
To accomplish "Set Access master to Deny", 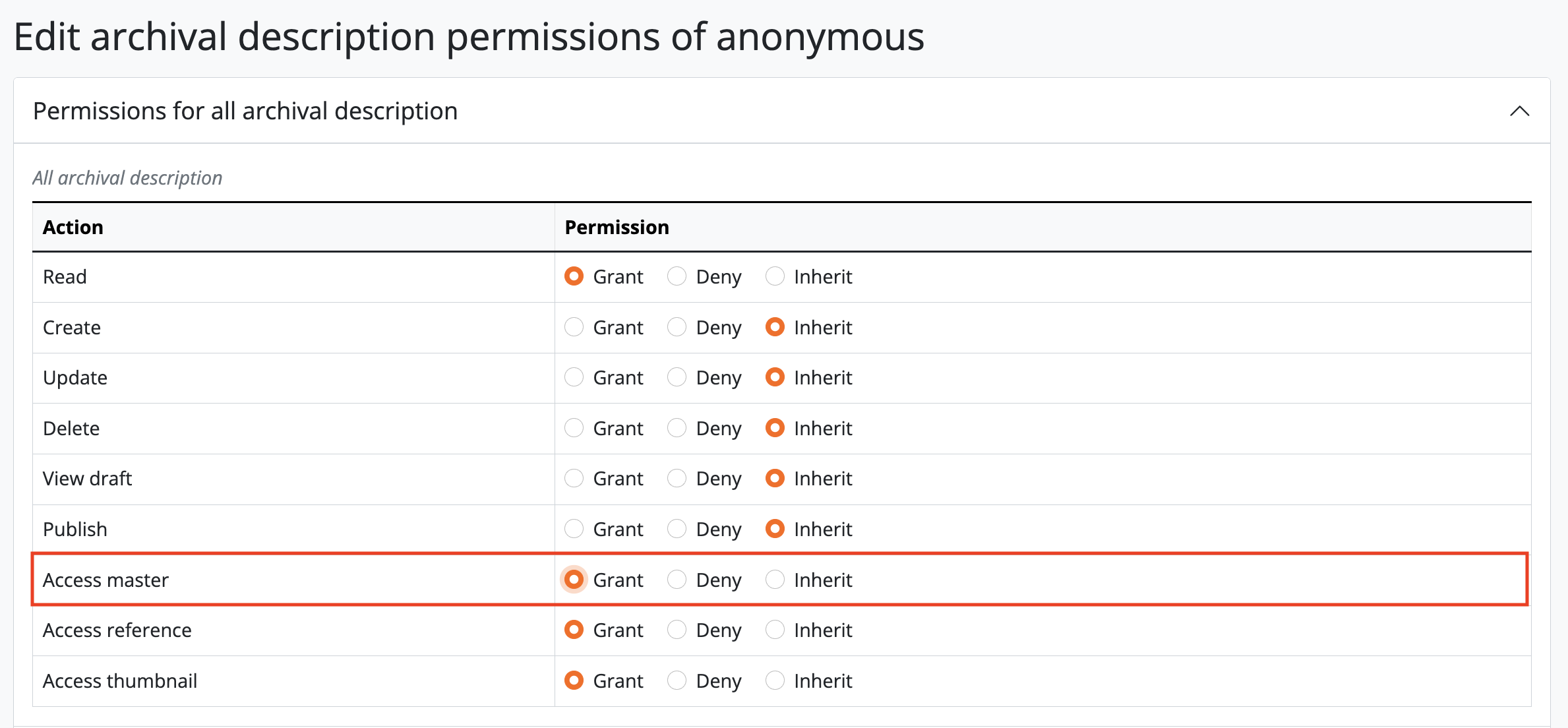I will (677, 580).
